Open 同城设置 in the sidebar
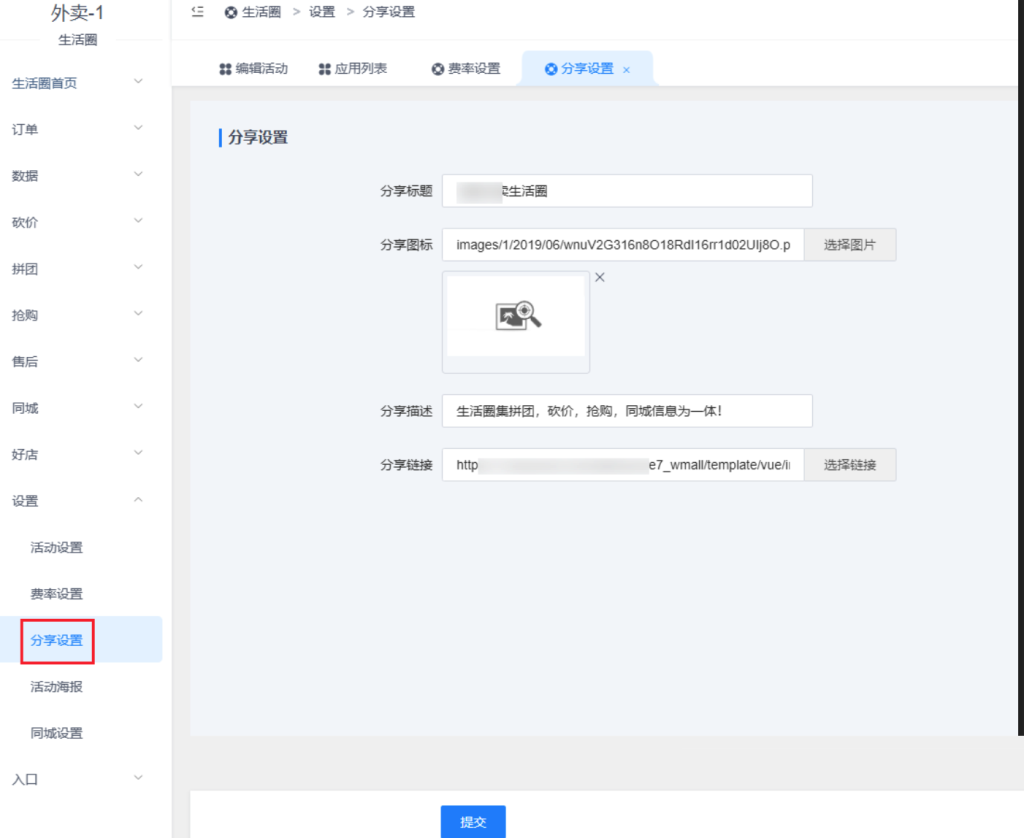1024x838 pixels. (x=56, y=733)
